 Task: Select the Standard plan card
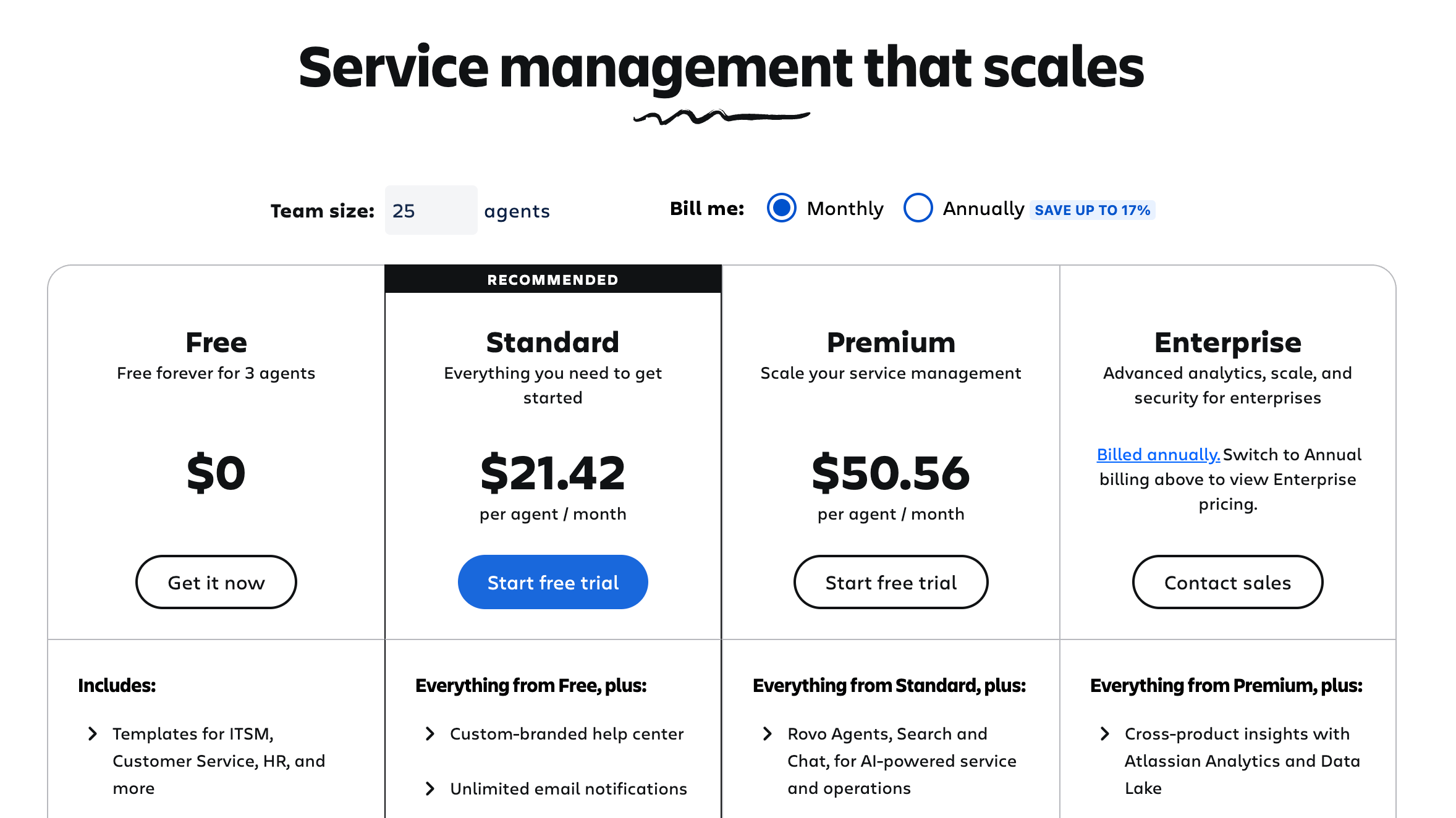(x=552, y=432)
